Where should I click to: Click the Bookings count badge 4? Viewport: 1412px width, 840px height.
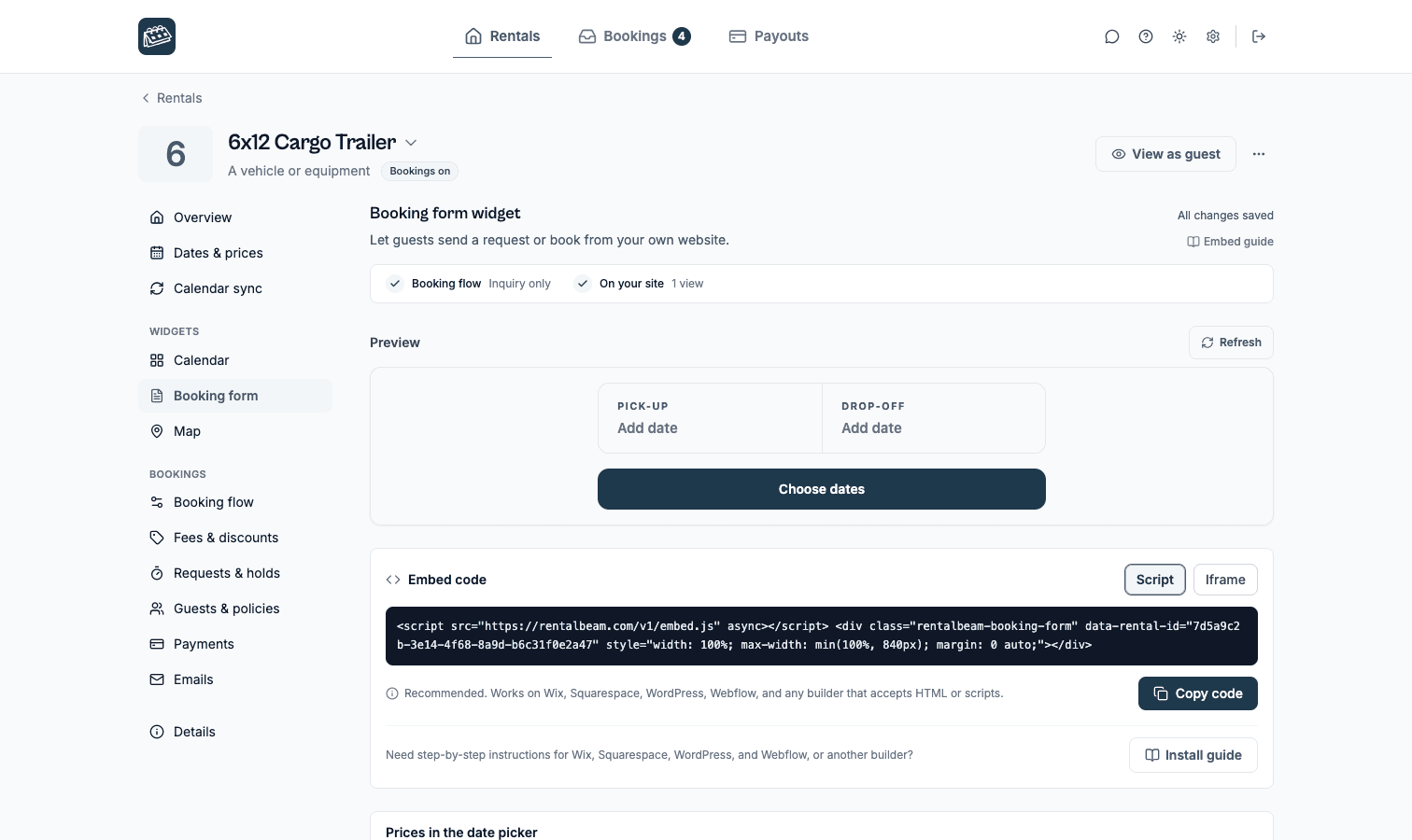pyautogui.click(x=683, y=36)
